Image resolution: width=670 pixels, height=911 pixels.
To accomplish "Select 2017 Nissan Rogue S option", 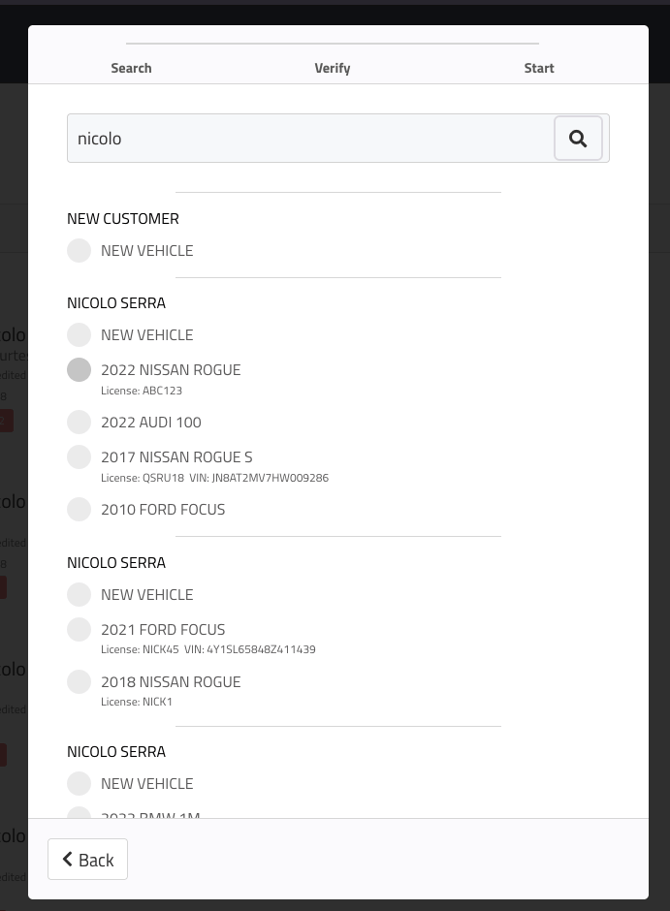I will click(x=79, y=457).
